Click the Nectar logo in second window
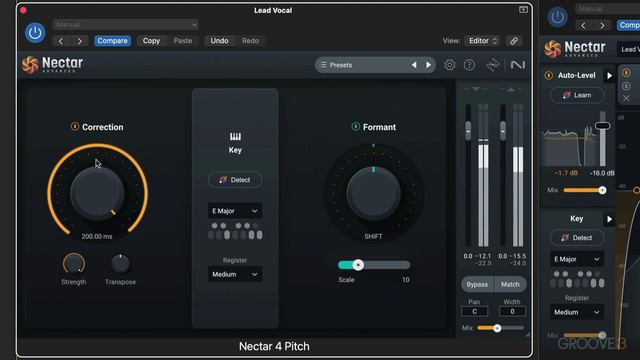Viewport: 640px width, 360px height. pyautogui.click(x=553, y=49)
